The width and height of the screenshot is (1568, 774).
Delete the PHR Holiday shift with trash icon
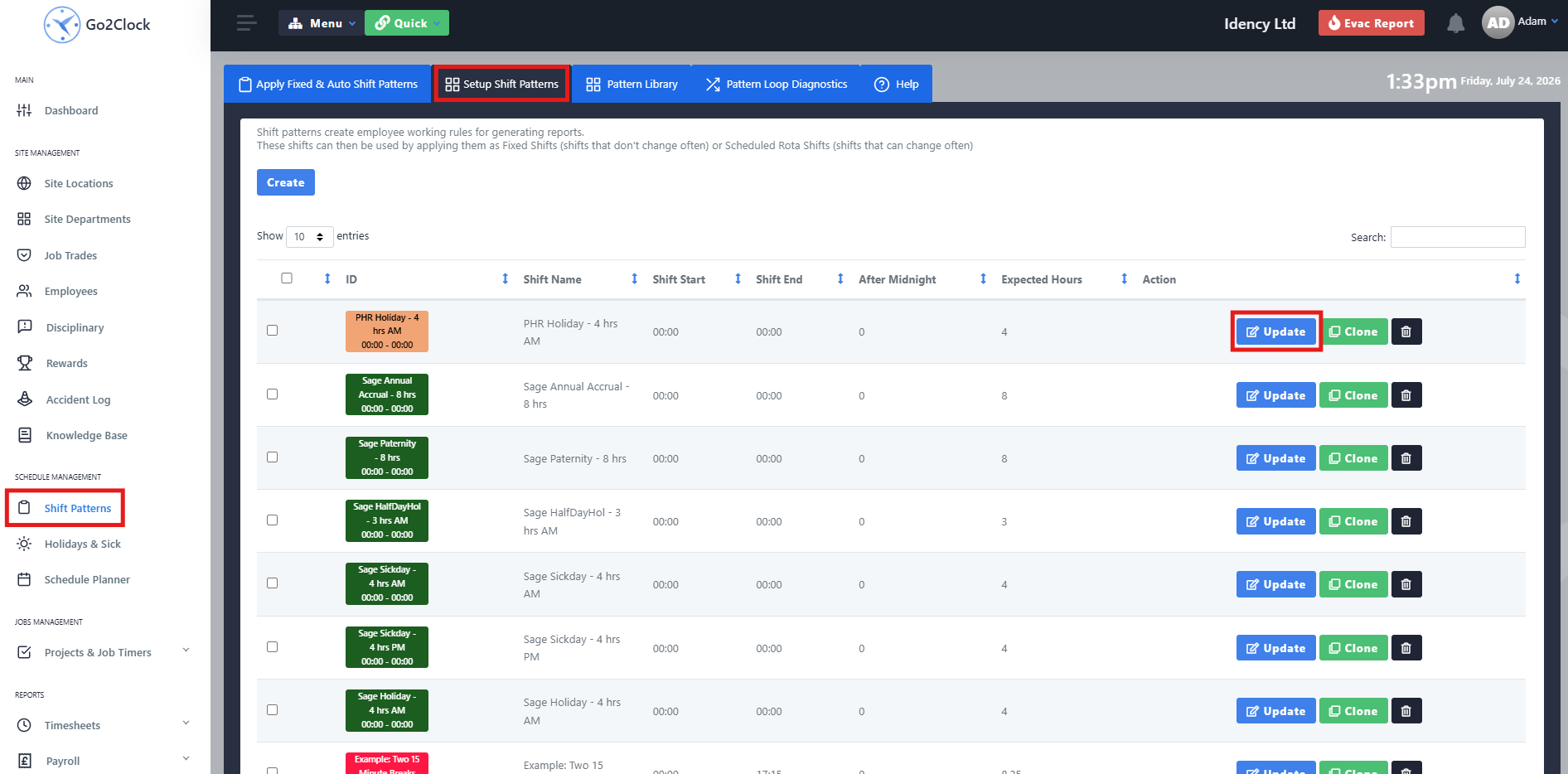1406,331
